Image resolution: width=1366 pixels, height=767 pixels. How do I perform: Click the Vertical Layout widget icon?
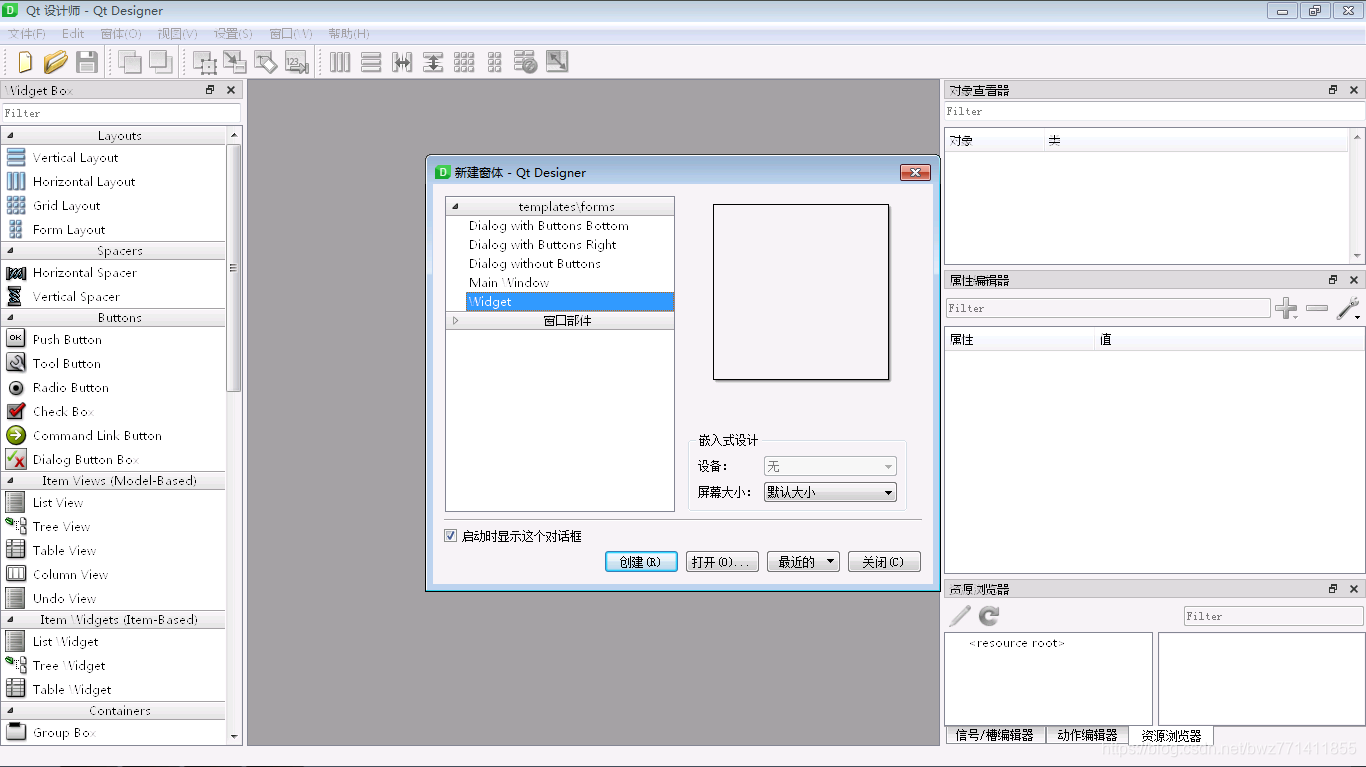[x=16, y=157]
